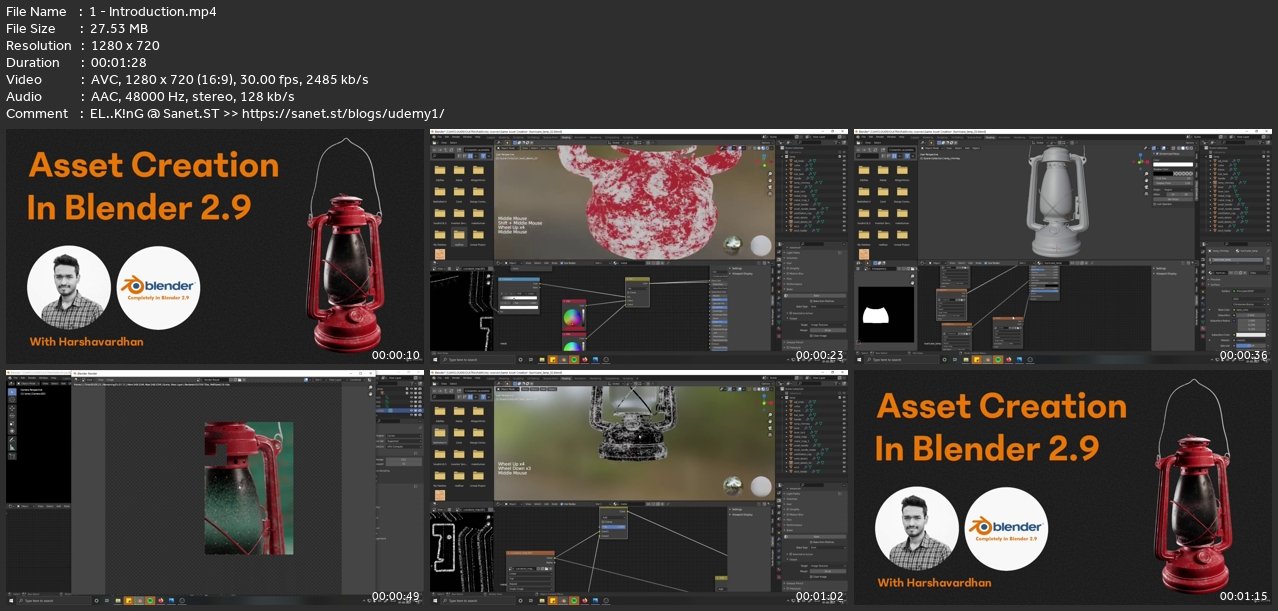
Task: Open the 00:01:15 closing title frame
Action: [x=1062, y=488]
